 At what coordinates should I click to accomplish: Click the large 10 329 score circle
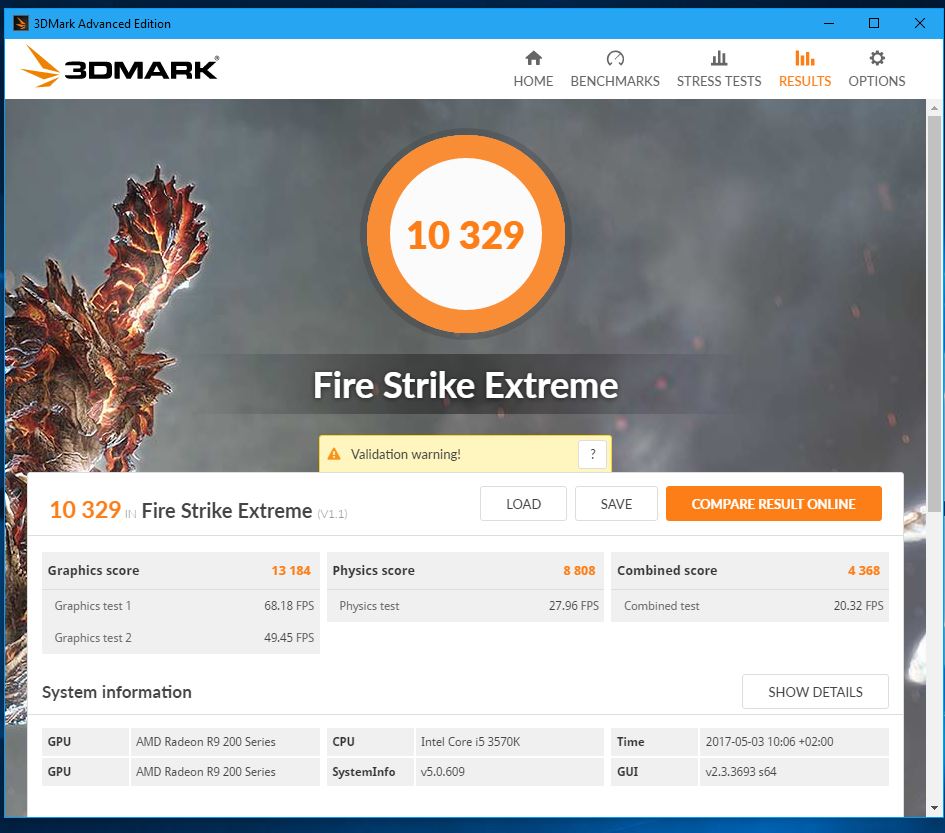(466, 234)
